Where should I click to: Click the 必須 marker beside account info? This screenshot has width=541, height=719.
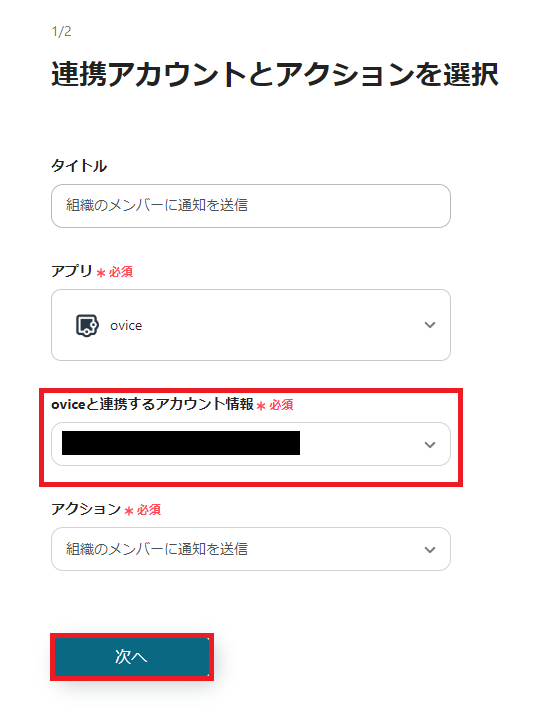(x=281, y=405)
